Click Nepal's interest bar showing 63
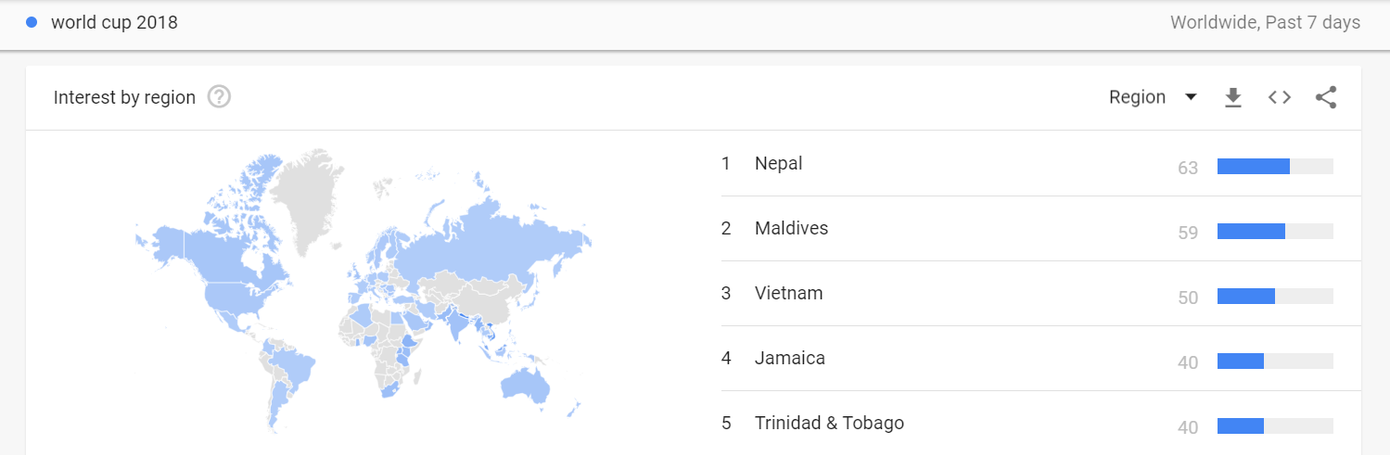Image resolution: width=1390 pixels, height=455 pixels. tap(1275, 167)
